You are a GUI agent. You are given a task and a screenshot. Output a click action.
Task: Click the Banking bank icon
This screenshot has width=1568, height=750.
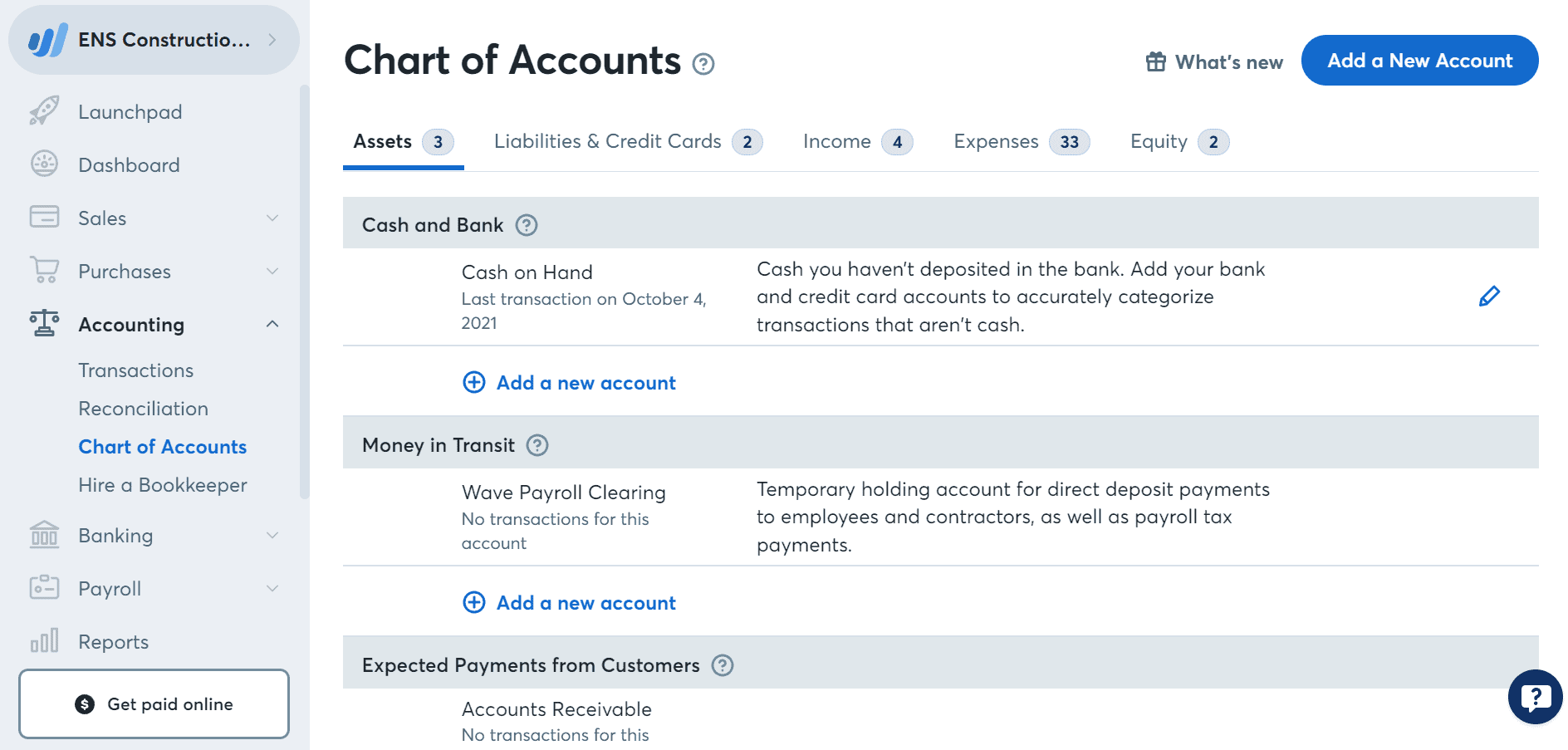click(x=44, y=536)
